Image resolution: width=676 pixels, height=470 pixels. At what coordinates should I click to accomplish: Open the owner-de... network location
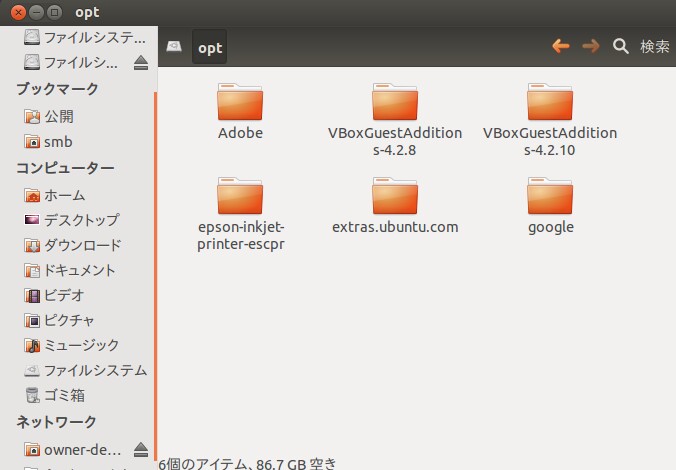[x=72, y=450]
